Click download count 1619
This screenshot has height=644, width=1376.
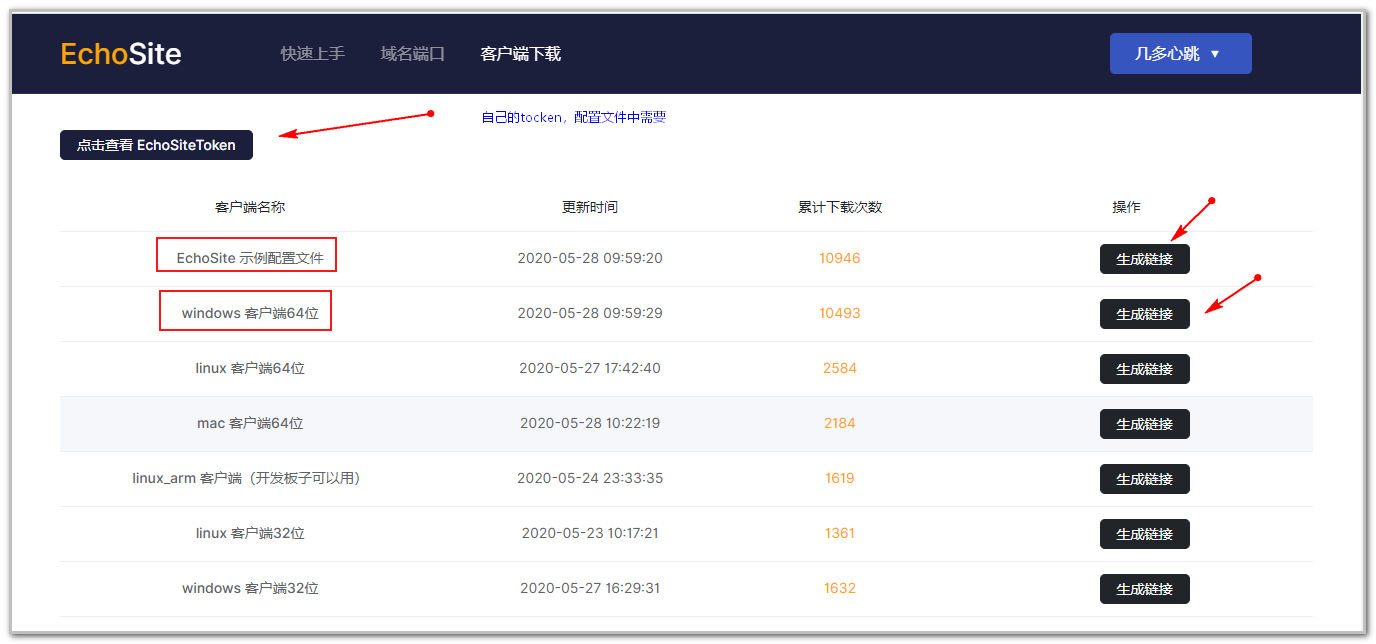pyautogui.click(x=840, y=478)
